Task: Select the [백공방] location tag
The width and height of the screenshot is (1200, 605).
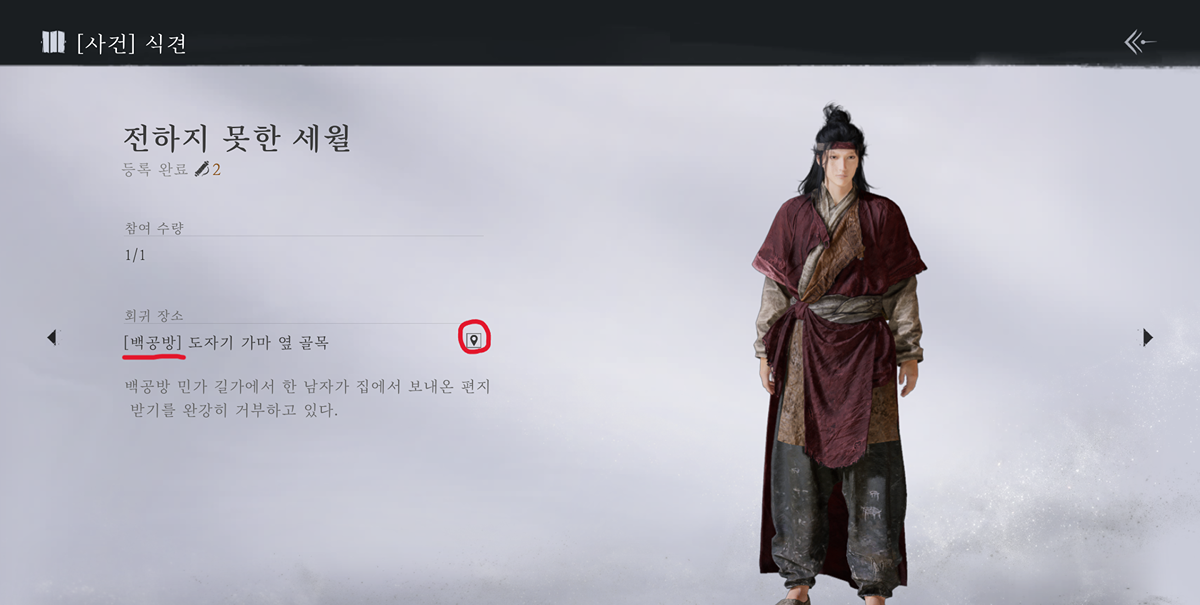Action: point(152,342)
